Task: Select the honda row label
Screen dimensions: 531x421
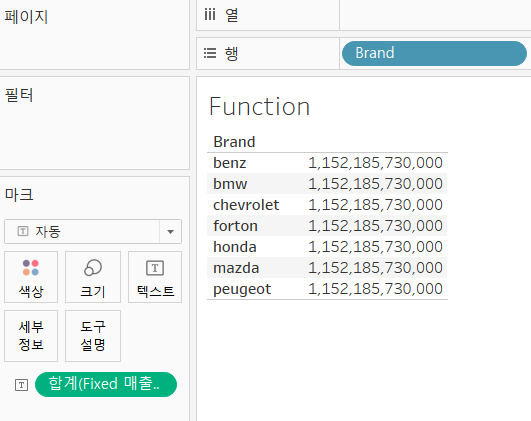Action: click(235, 247)
